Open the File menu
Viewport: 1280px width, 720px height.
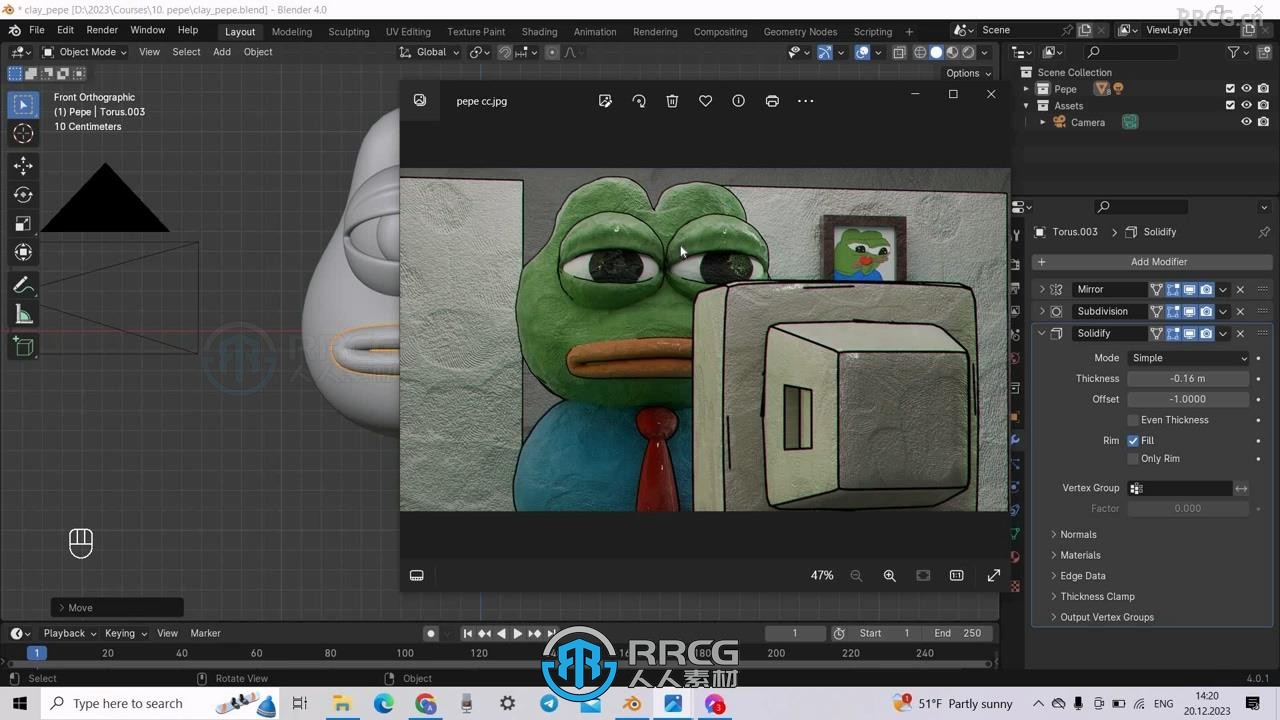[37, 31]
